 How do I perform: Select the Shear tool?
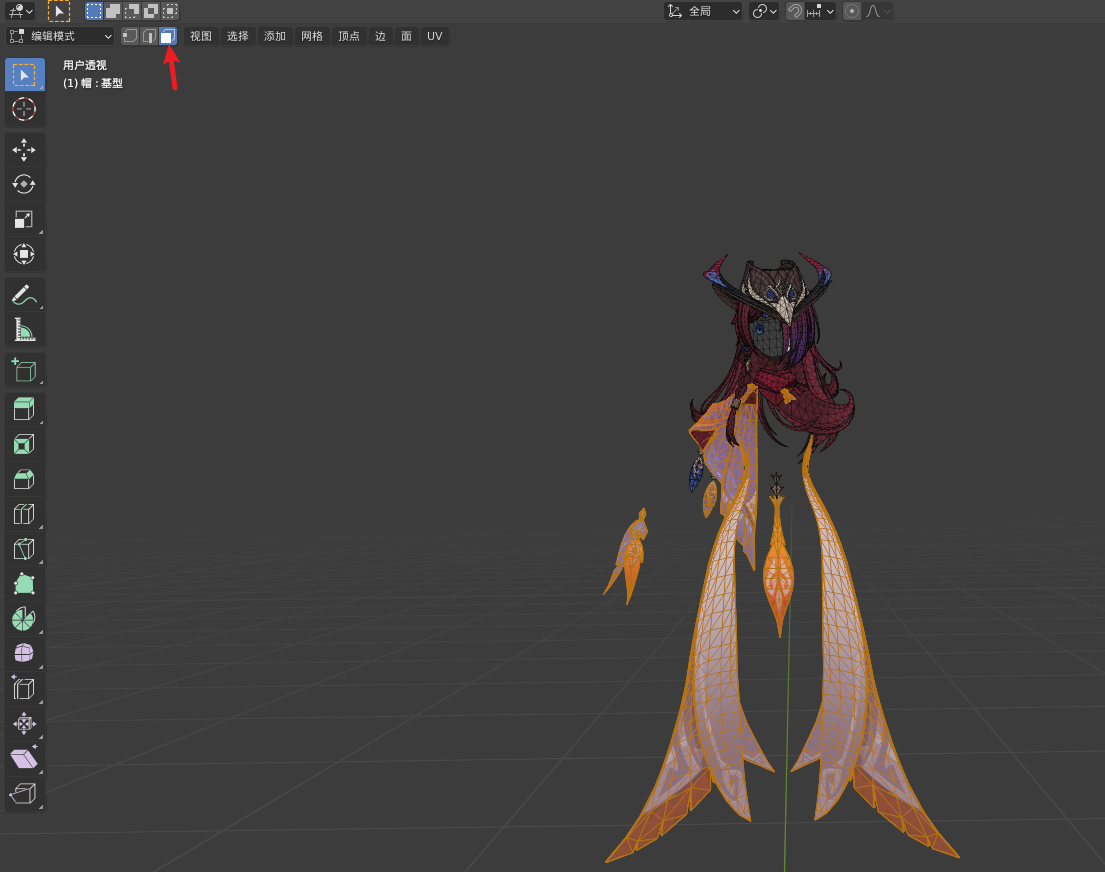[x=25, y=758]
